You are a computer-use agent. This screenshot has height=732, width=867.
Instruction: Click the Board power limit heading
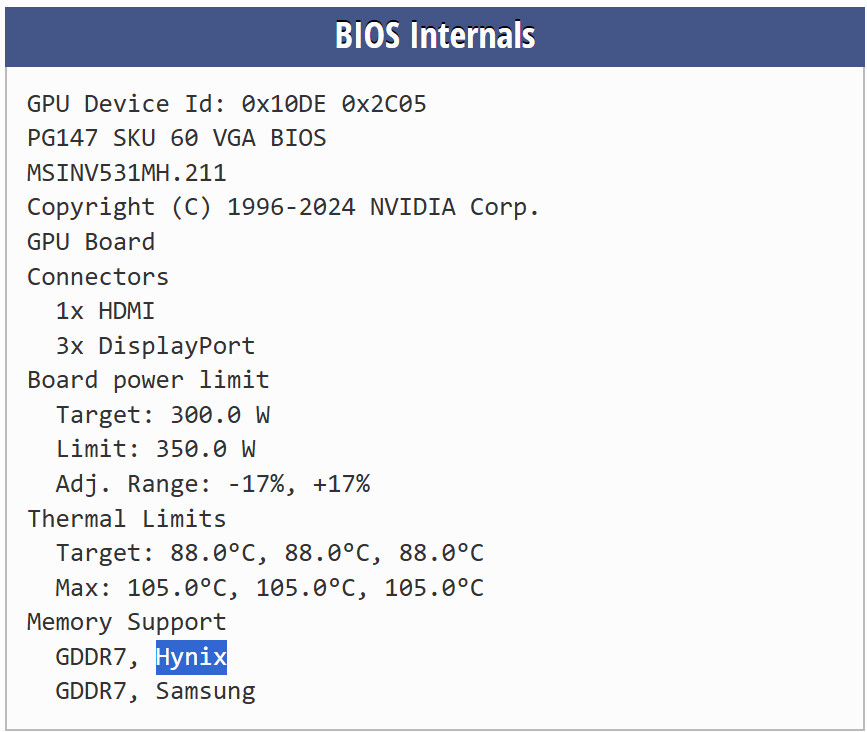[148, 380]
